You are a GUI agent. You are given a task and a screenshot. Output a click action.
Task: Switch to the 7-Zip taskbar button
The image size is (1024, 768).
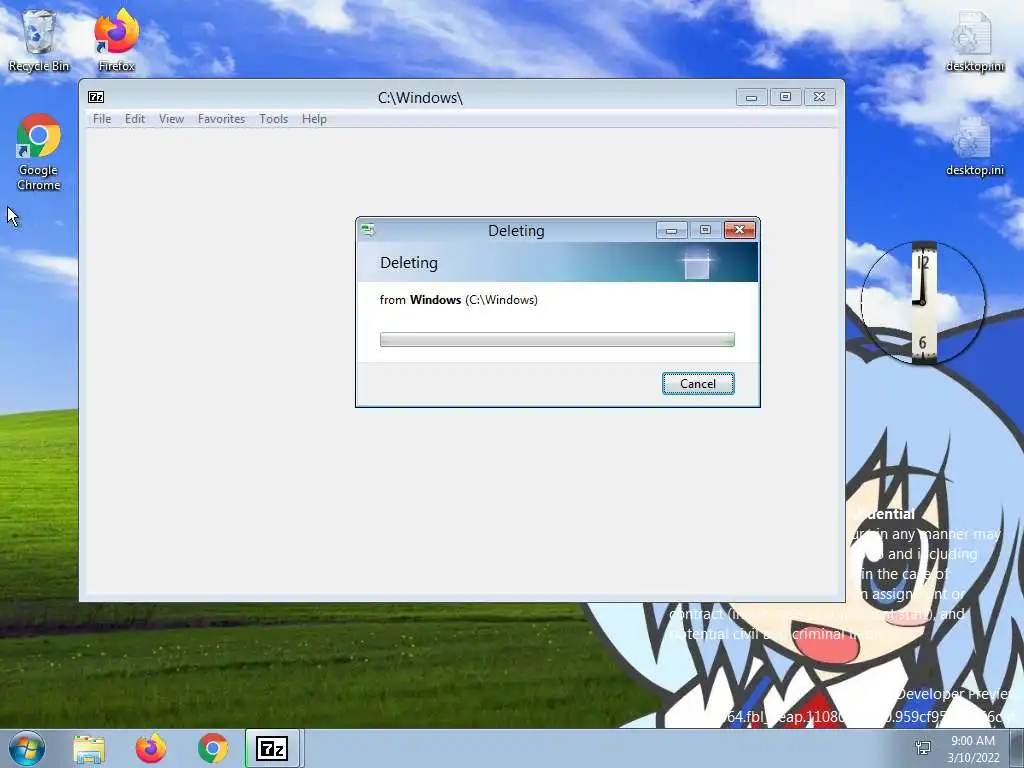pyautogui.click(x=272, y=748)
